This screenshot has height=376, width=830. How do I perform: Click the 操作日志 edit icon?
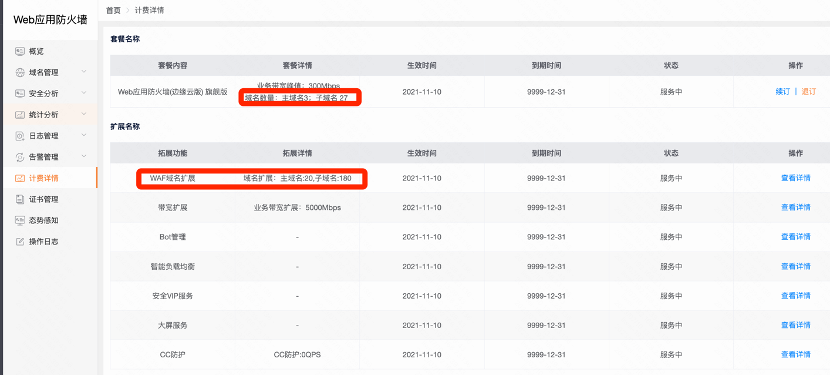coord(20,241)
